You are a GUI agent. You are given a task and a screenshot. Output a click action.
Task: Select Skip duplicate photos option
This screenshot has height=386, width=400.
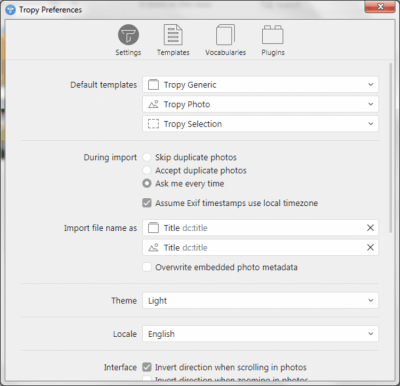pyautogui.click(x=147, y=157)
